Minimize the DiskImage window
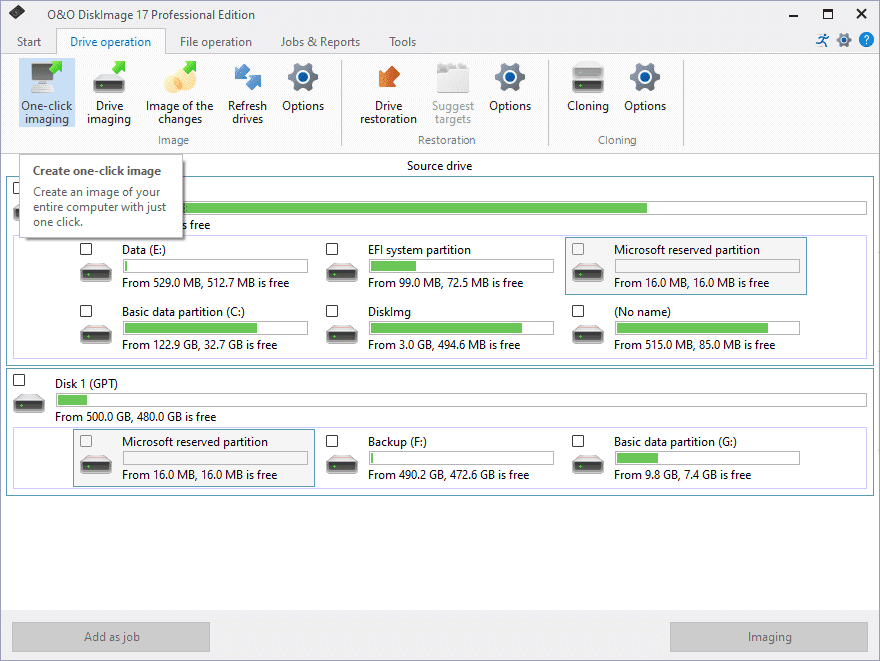The width and height of the screenshot is (880, 661). click(x=793, y=15)
